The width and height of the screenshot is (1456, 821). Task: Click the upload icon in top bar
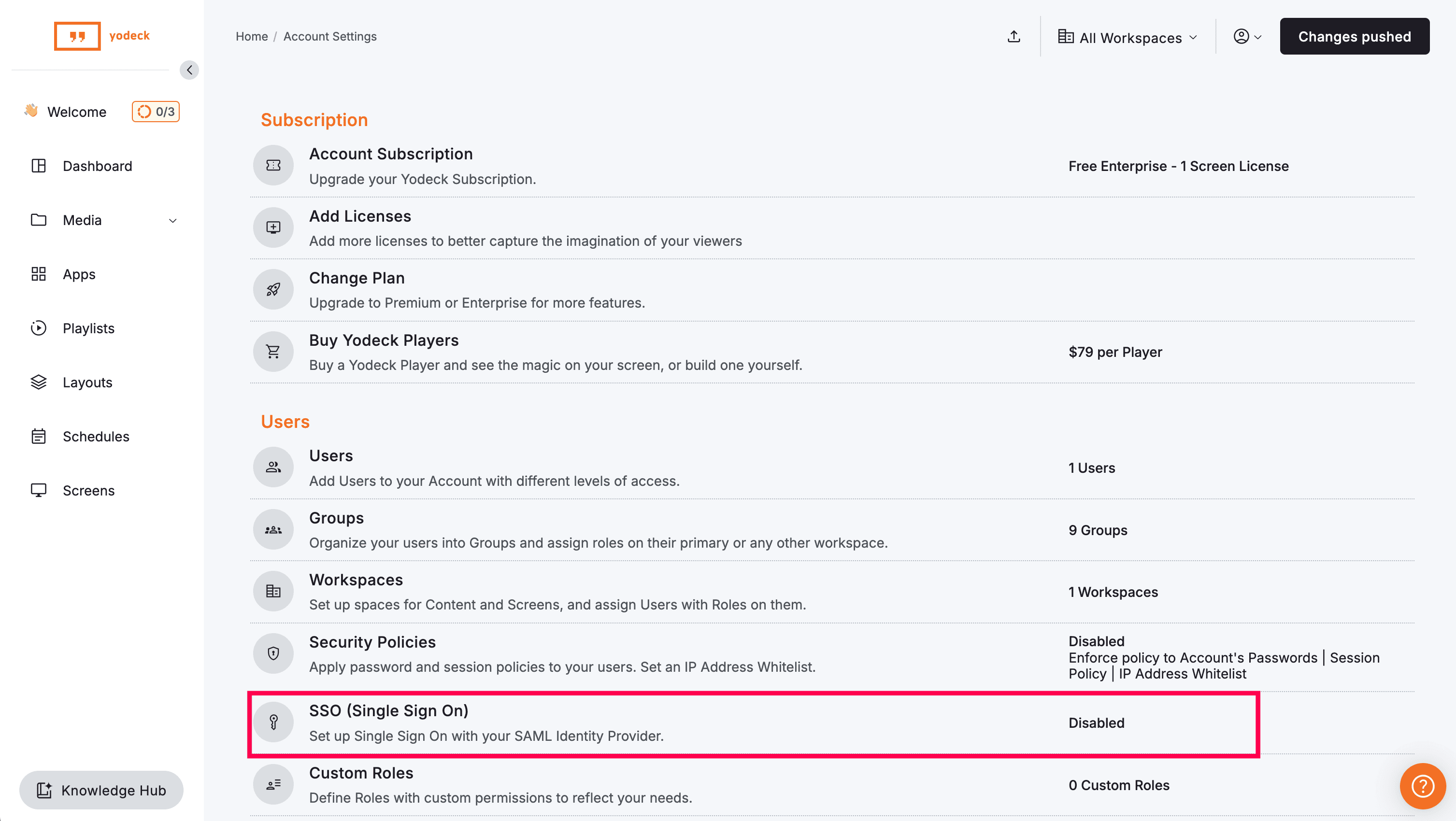(1014, 37)
